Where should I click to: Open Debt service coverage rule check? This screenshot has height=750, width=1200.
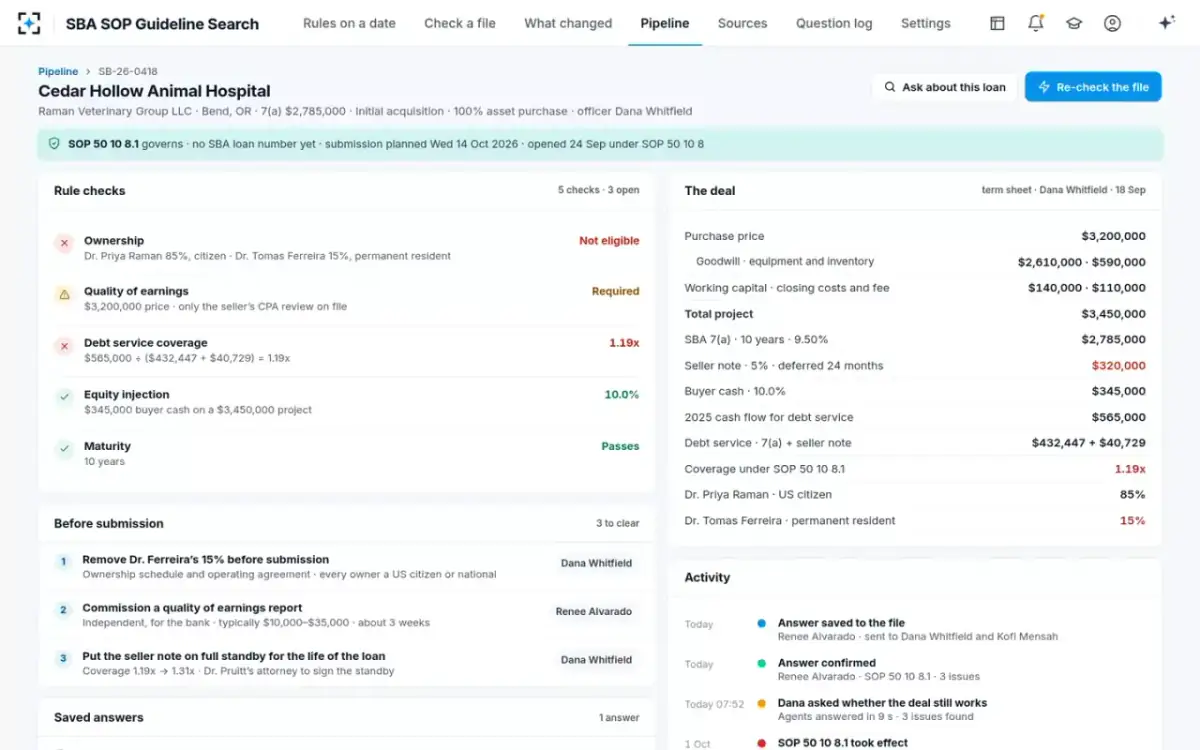pos(346,350)
